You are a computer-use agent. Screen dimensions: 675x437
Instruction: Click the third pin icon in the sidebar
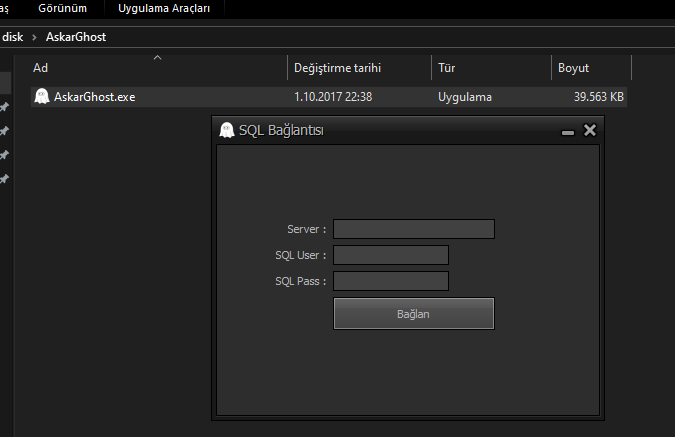pos(4,155)
